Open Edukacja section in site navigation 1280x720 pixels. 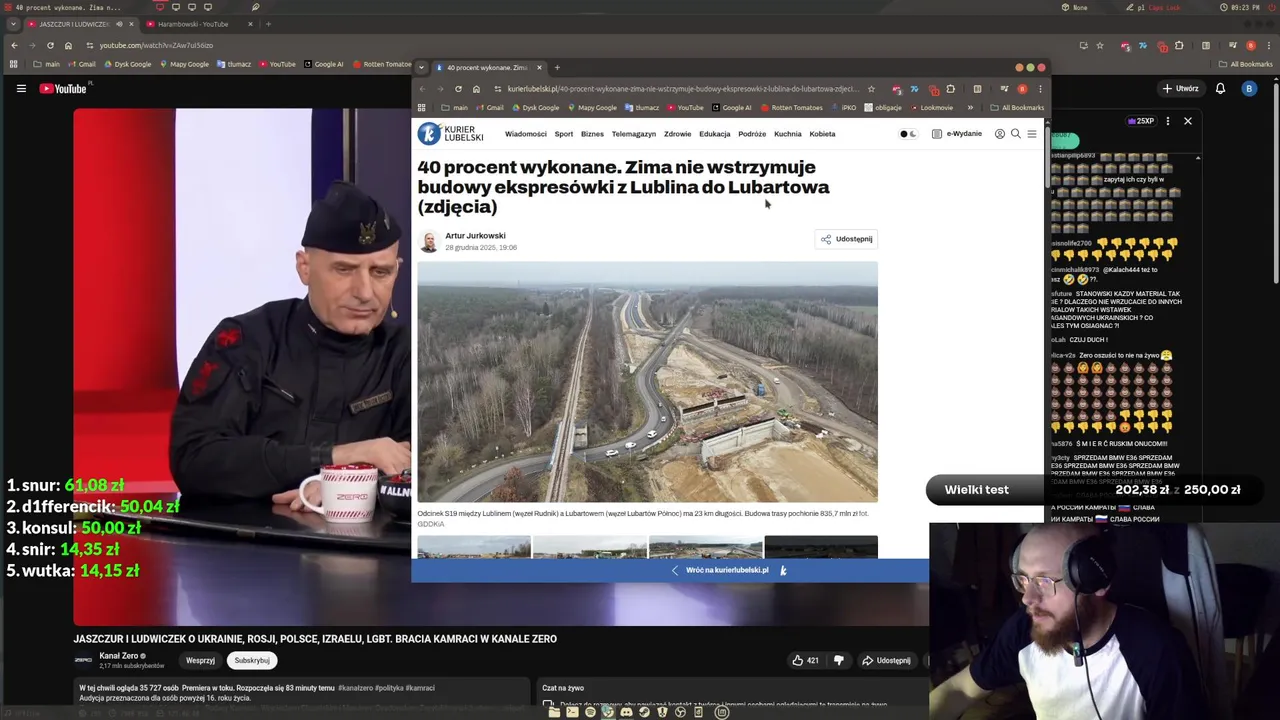point(715,134)
